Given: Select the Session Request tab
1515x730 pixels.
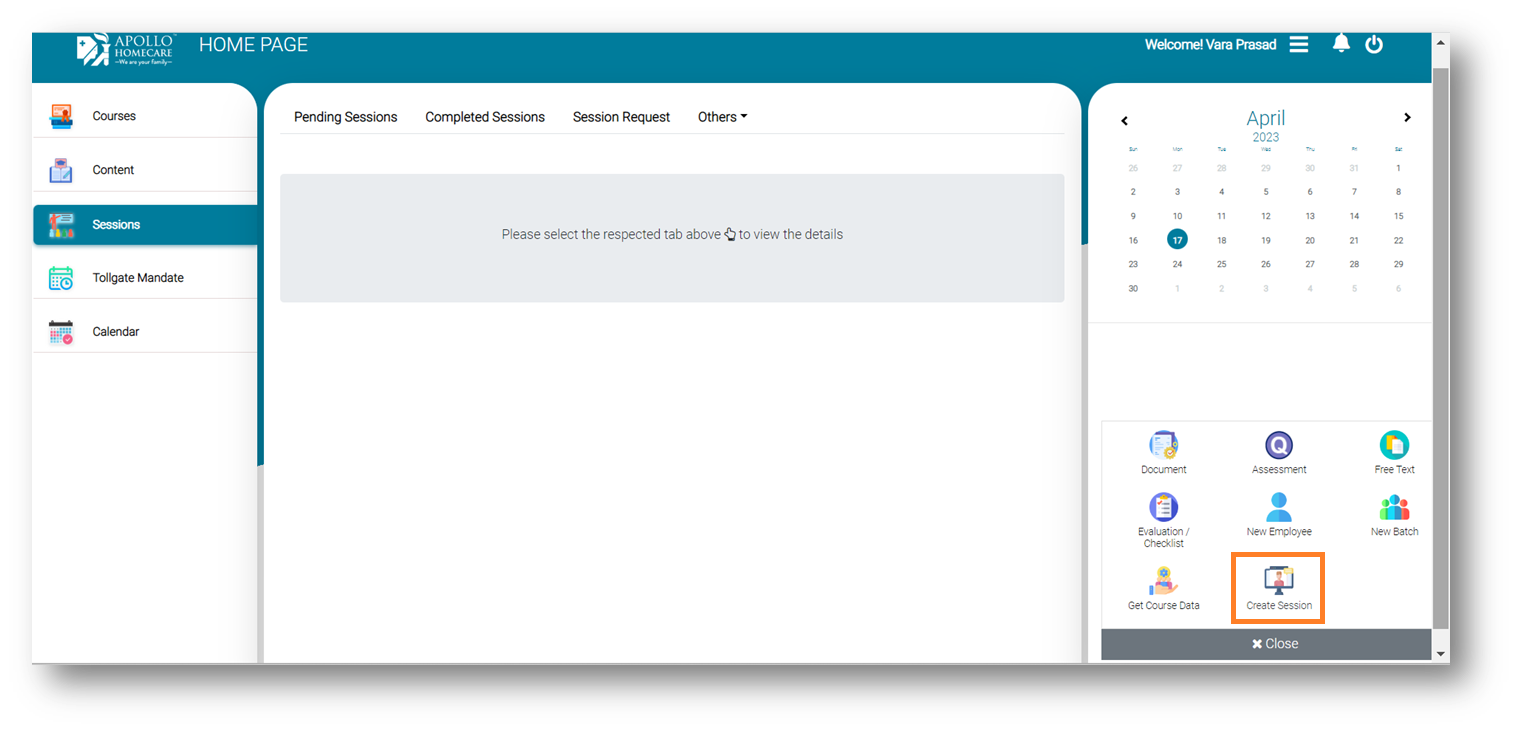Looking at the screenshot, I should tap(621, 117).
